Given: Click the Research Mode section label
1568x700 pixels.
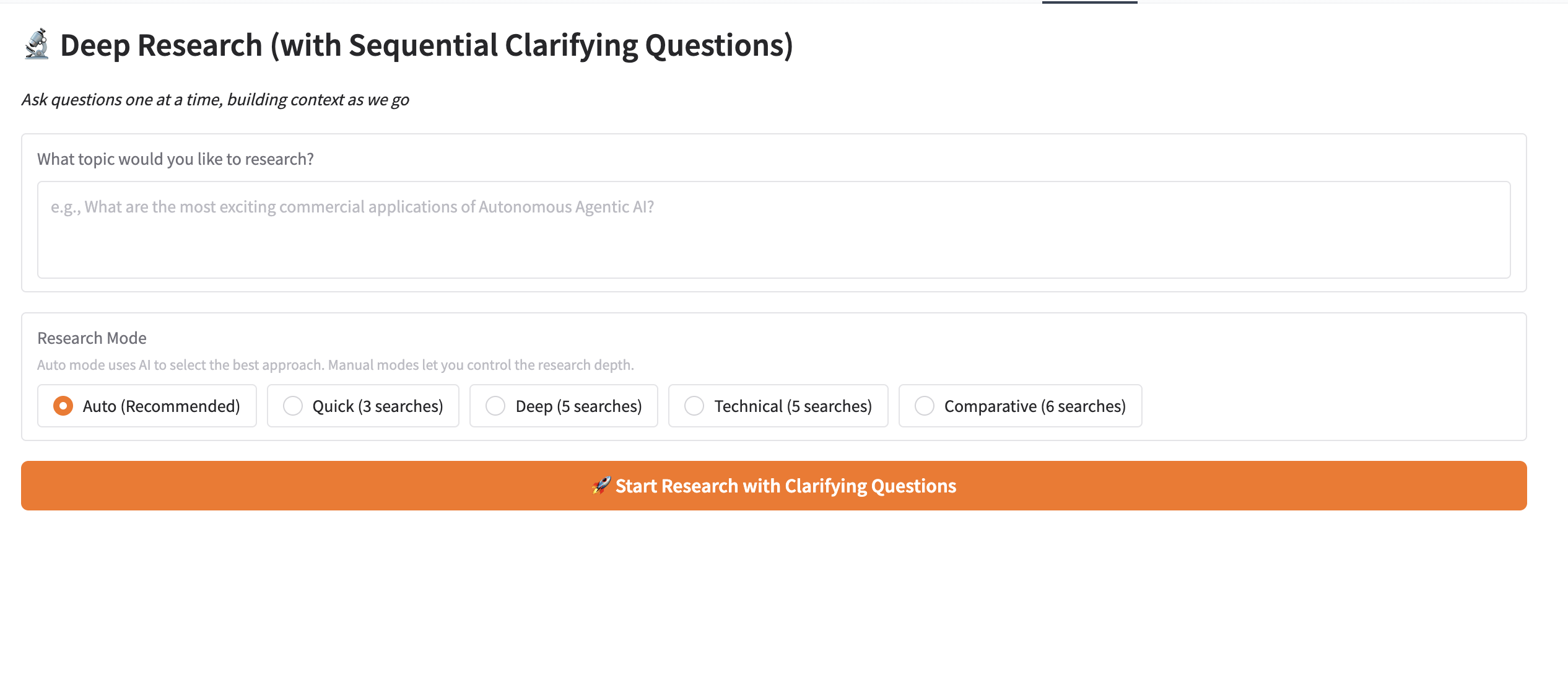Looking at the screenshot, I should pyautogui.click(x=92, y=338).
